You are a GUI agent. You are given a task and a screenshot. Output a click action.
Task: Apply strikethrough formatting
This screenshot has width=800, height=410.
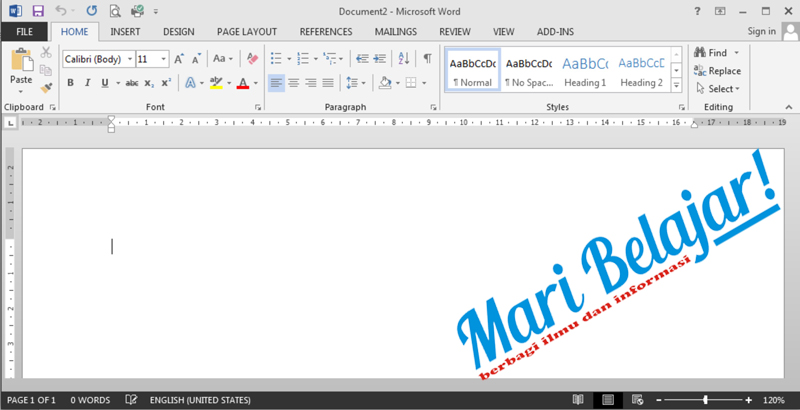[132, 83]
